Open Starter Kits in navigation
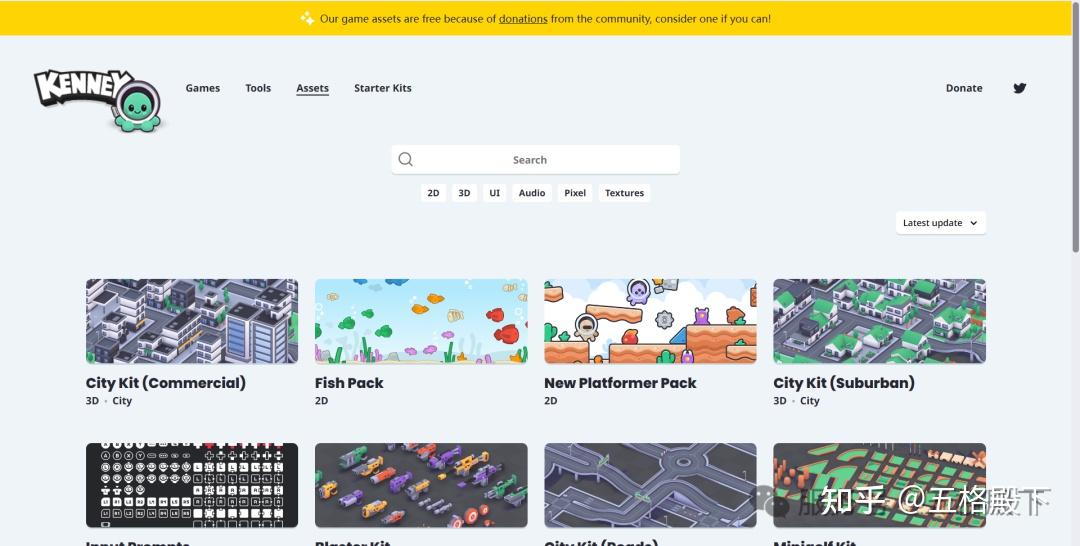This screenshot has width=1080, height=546. tap(383, 88)
